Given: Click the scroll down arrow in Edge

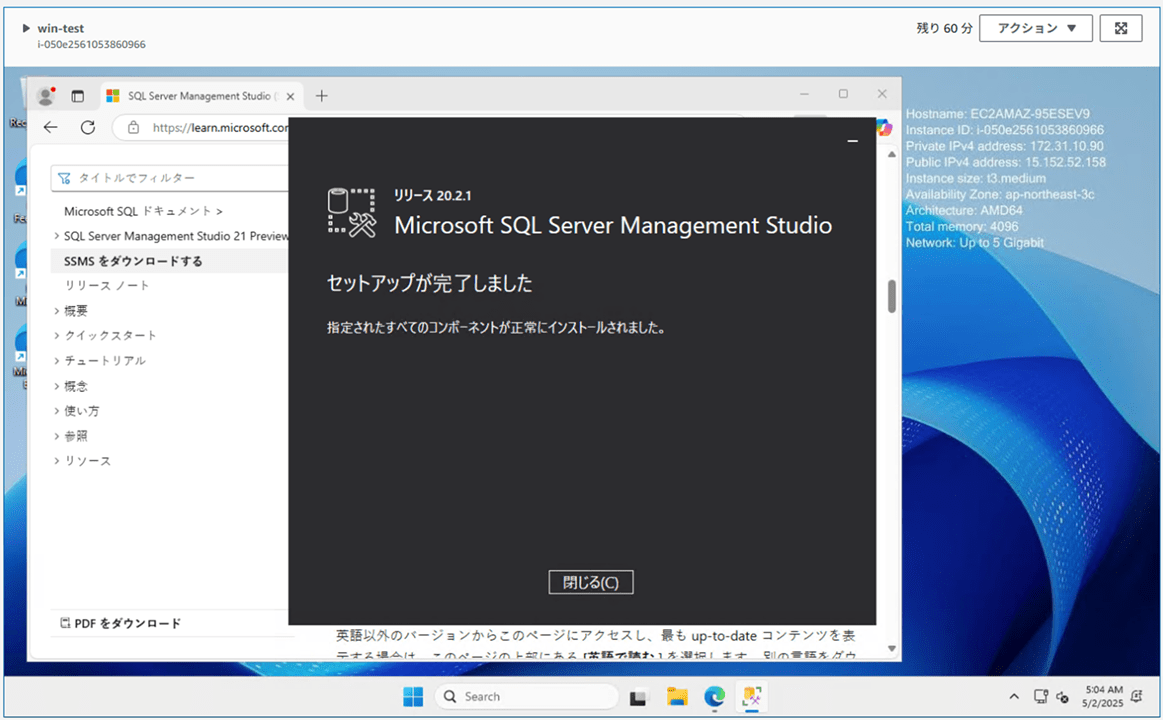Looking at the screenshot, I should 892,649.
